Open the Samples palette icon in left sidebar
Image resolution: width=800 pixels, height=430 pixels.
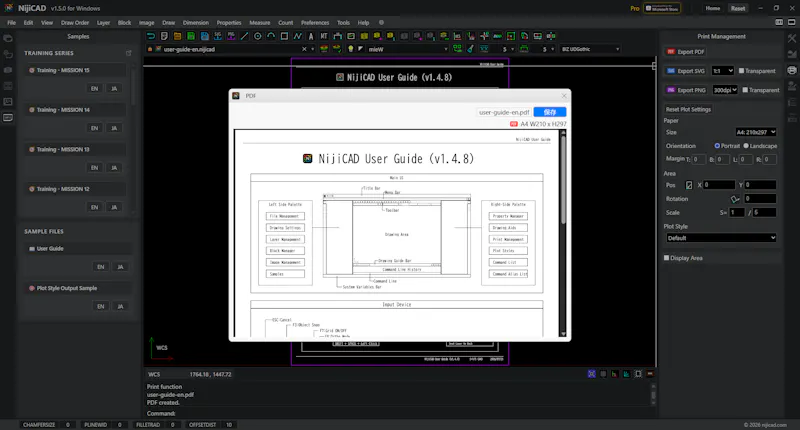(x=8, y=117)
